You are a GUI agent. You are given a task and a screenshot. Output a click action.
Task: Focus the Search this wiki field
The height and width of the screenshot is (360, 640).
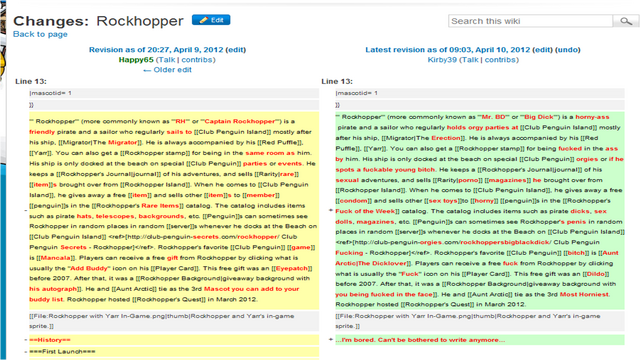click(530, 21)
